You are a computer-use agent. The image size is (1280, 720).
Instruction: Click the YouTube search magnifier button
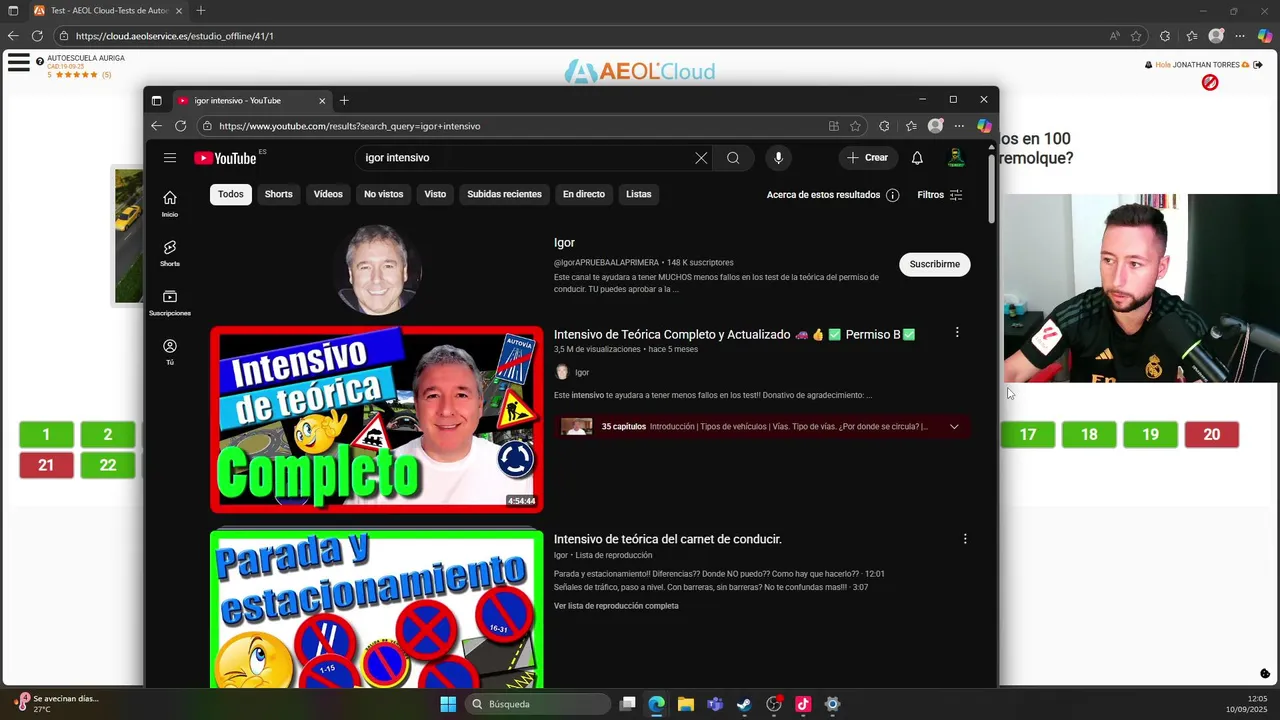[x=733, y=158]
